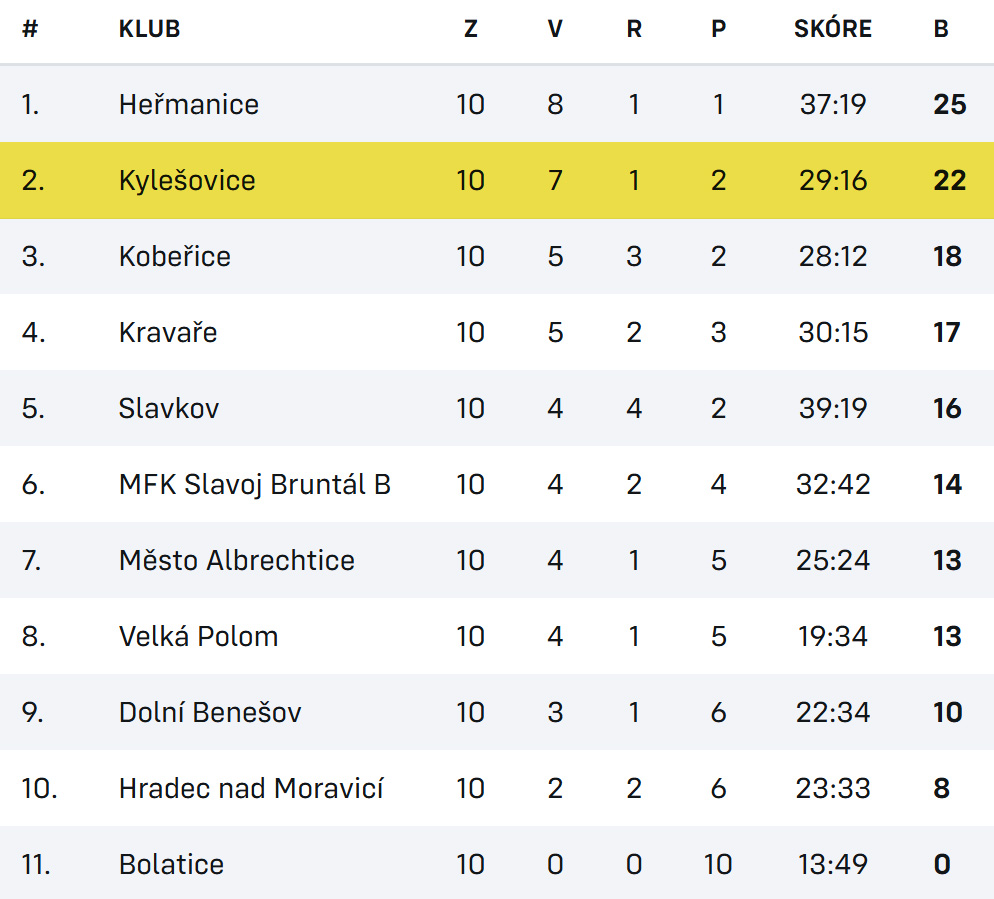
Task: Click the highlighted Kylešovice club name
Action: [x=187, y=180]
